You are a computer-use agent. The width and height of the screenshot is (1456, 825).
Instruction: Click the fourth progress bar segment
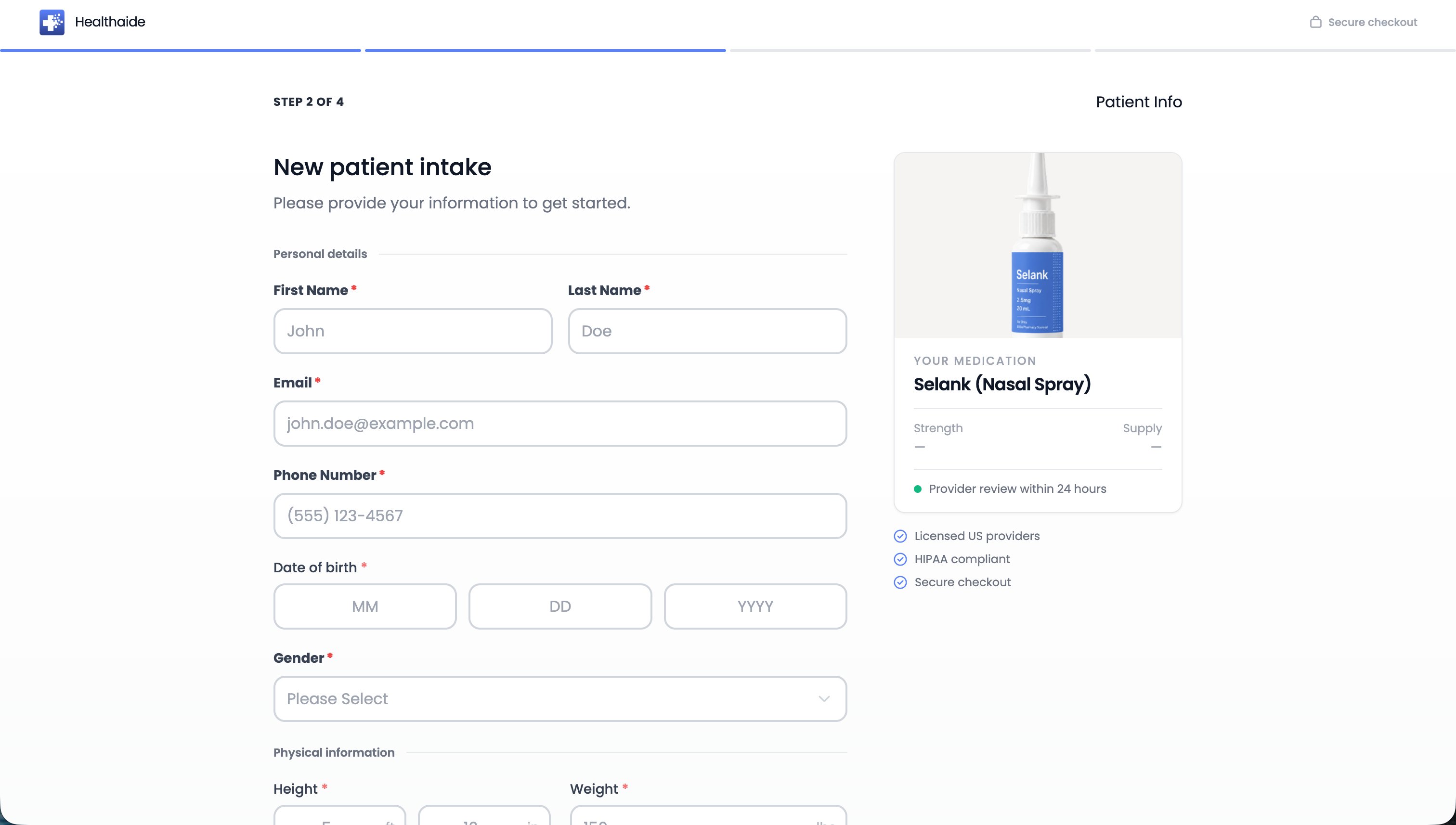pyautogui.click(x=1275, y=51)
